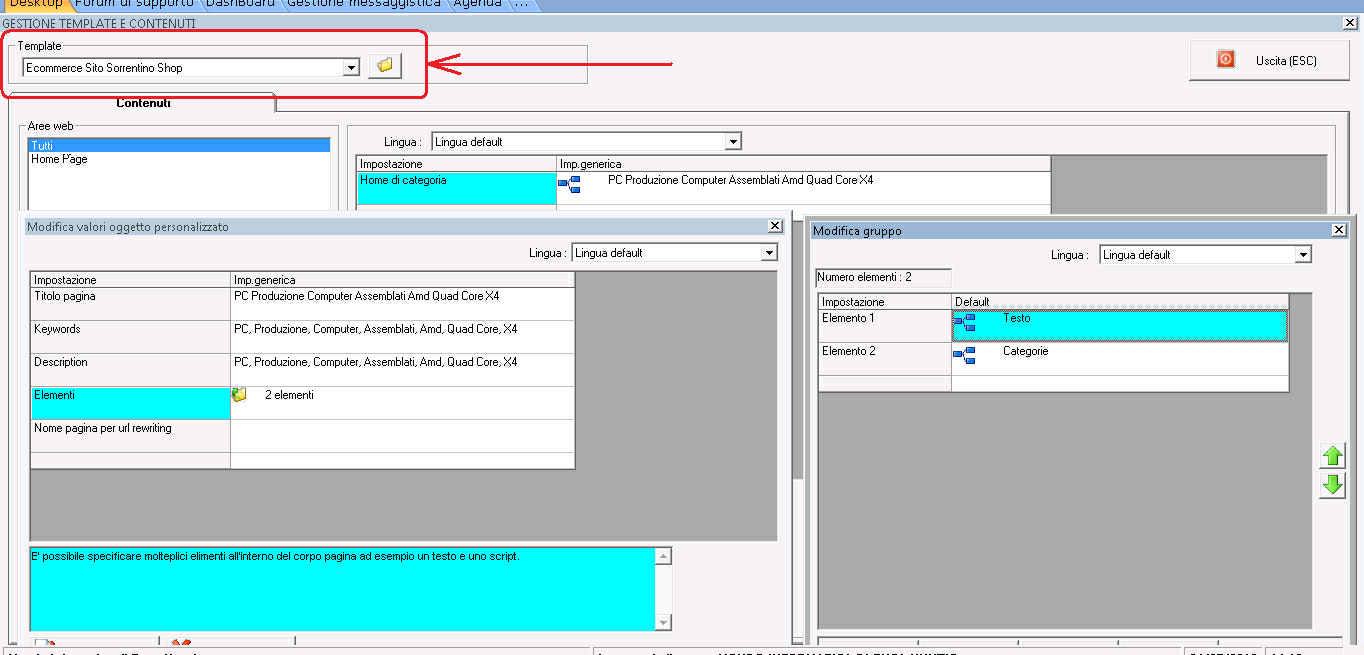Click Default column header in Modifica gruppo
Screen dimensions: 1364x655
[x=1120, y=301]
